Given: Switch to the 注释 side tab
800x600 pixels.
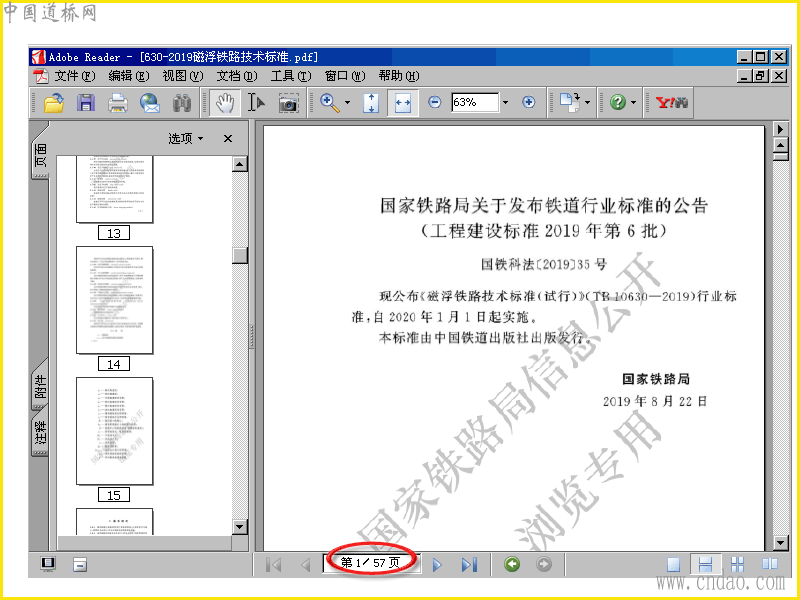Looking at the screenshot, I should [x=40, y=432].
